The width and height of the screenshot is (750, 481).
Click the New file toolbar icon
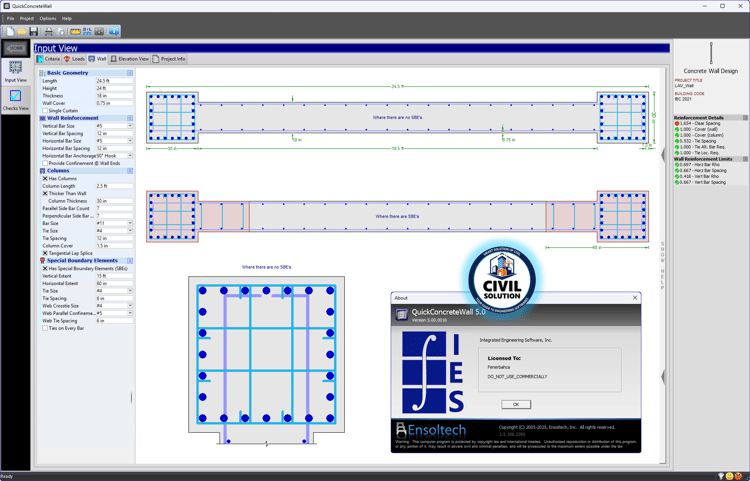(x=10, y=32)
